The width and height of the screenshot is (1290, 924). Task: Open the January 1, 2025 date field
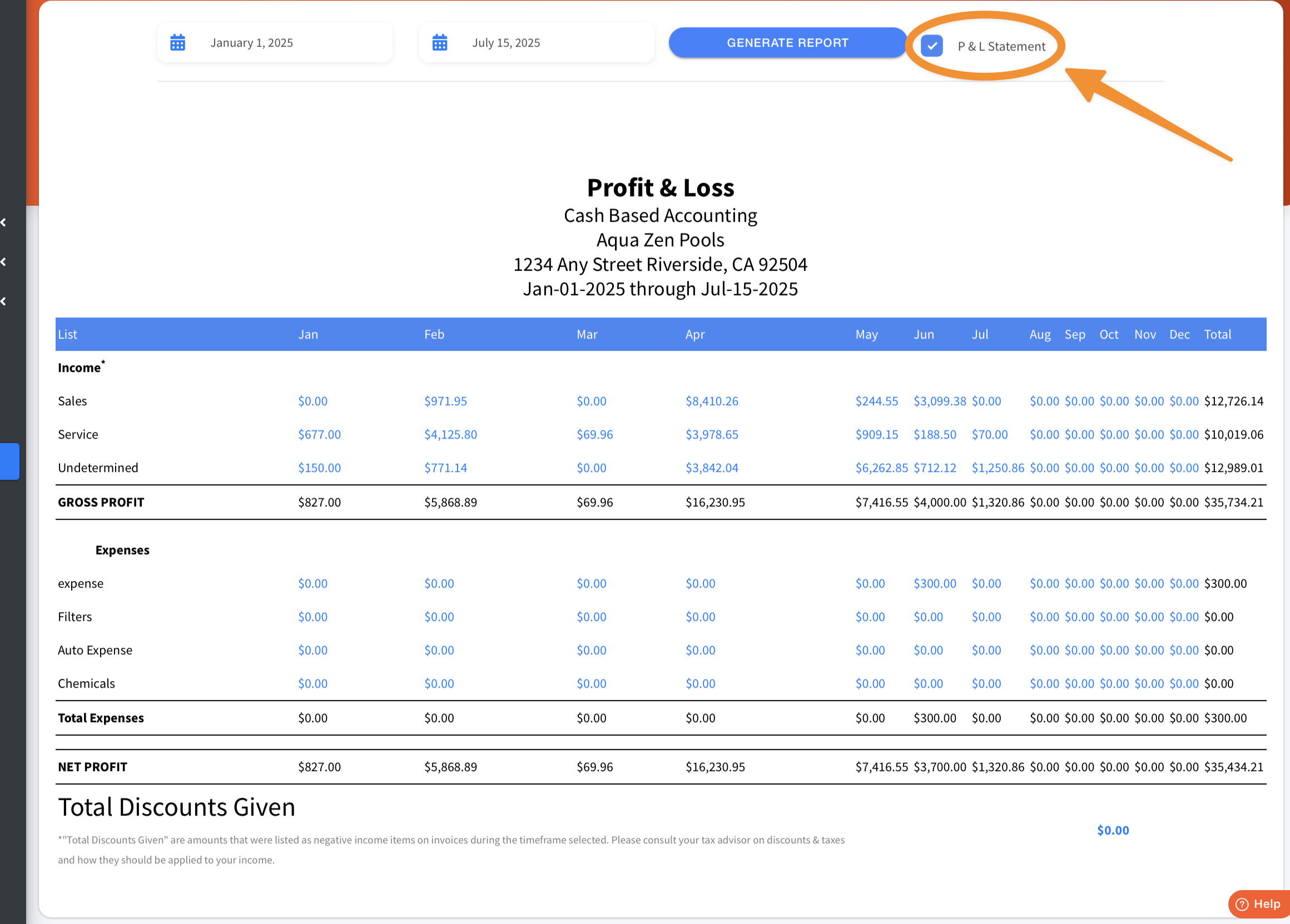(x=251, y=43)
